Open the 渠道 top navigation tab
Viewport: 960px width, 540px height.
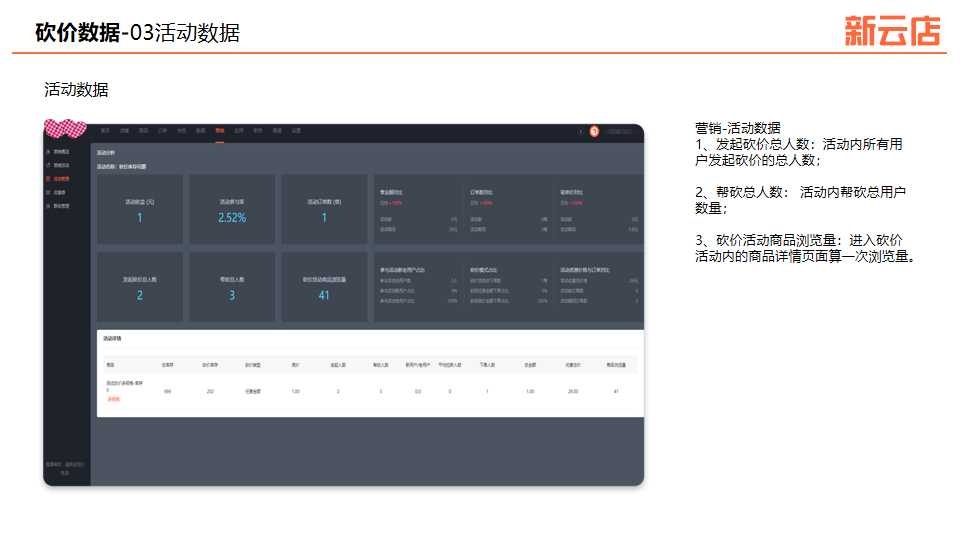(x=277, y=130)
